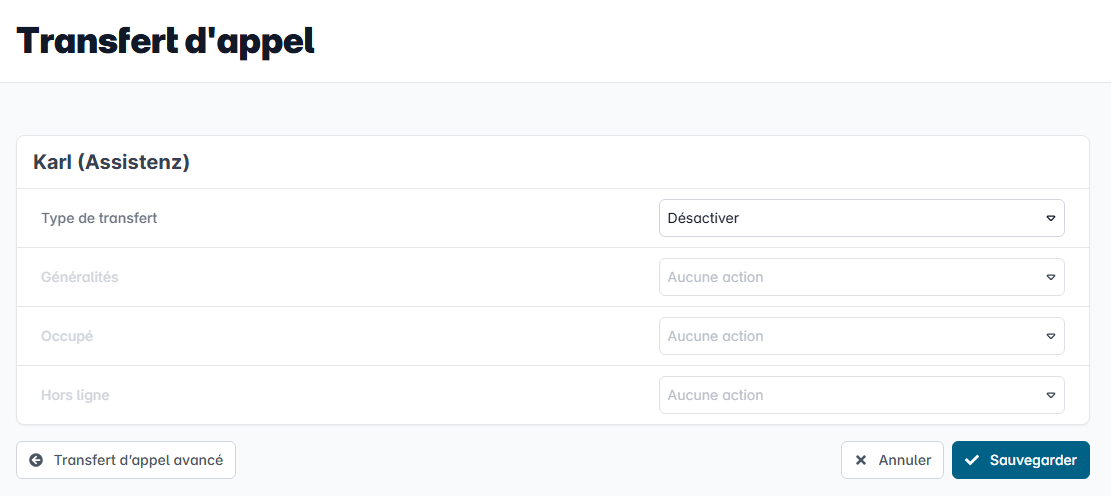Open the Type de transfert dropdown showing Désactiver

point(862,218)
